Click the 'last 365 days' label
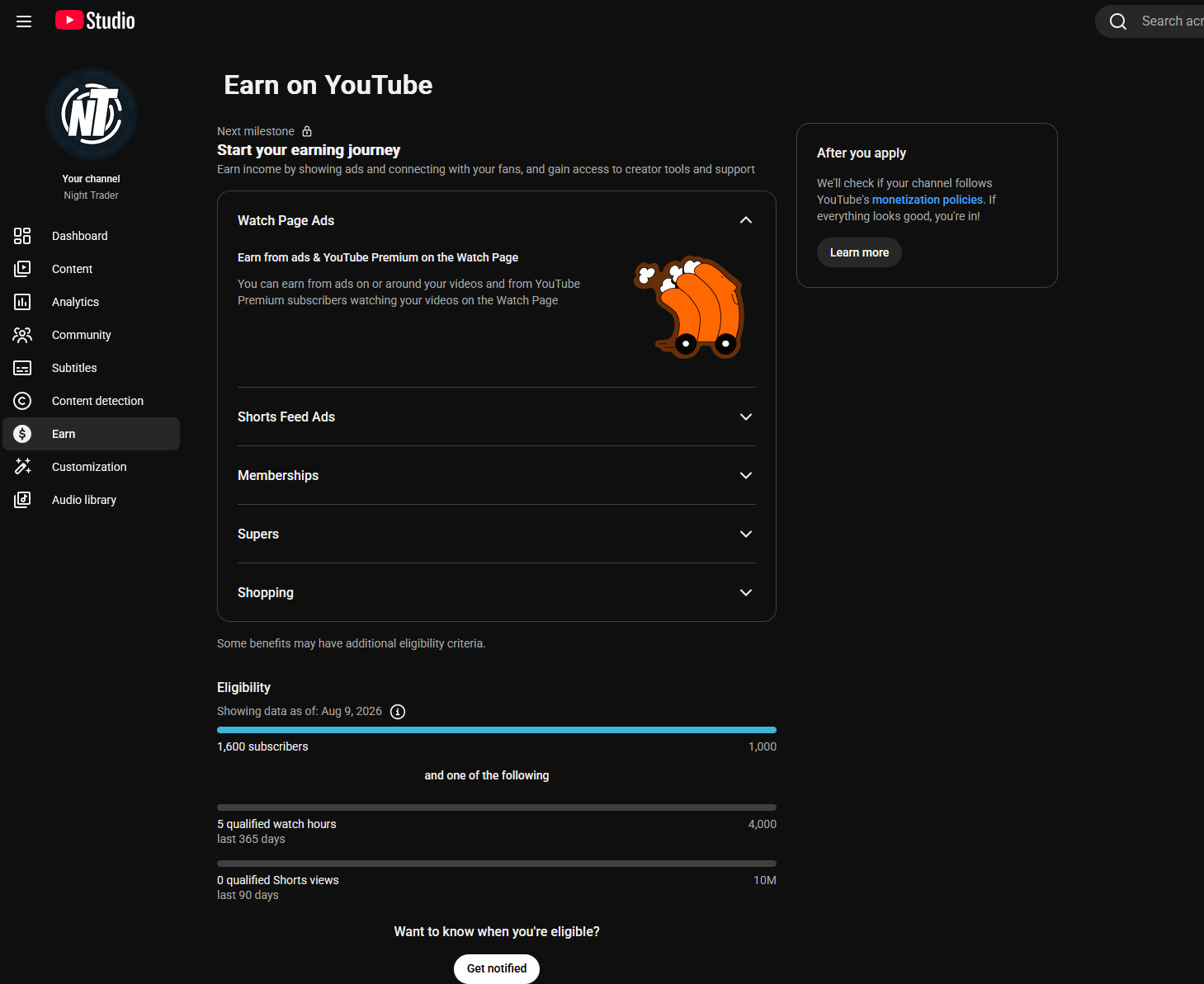The width and height of the screenshot is (1204, 984). coord(251,839)
